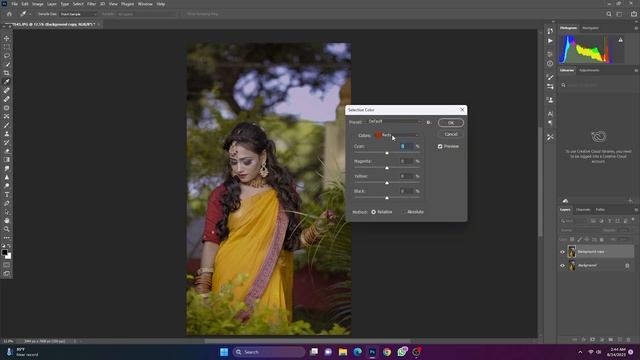Select the Horizontal Type tool
Viewport: 640px width, 360px height.
[7, 195]
